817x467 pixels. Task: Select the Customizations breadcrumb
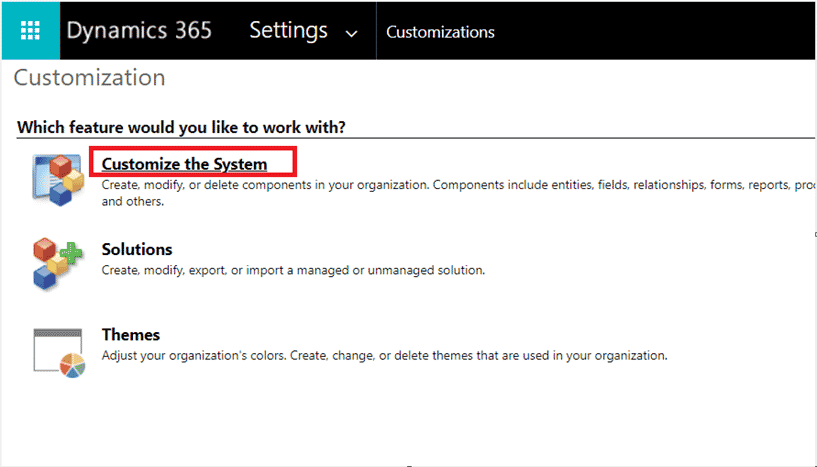[440, 32]
